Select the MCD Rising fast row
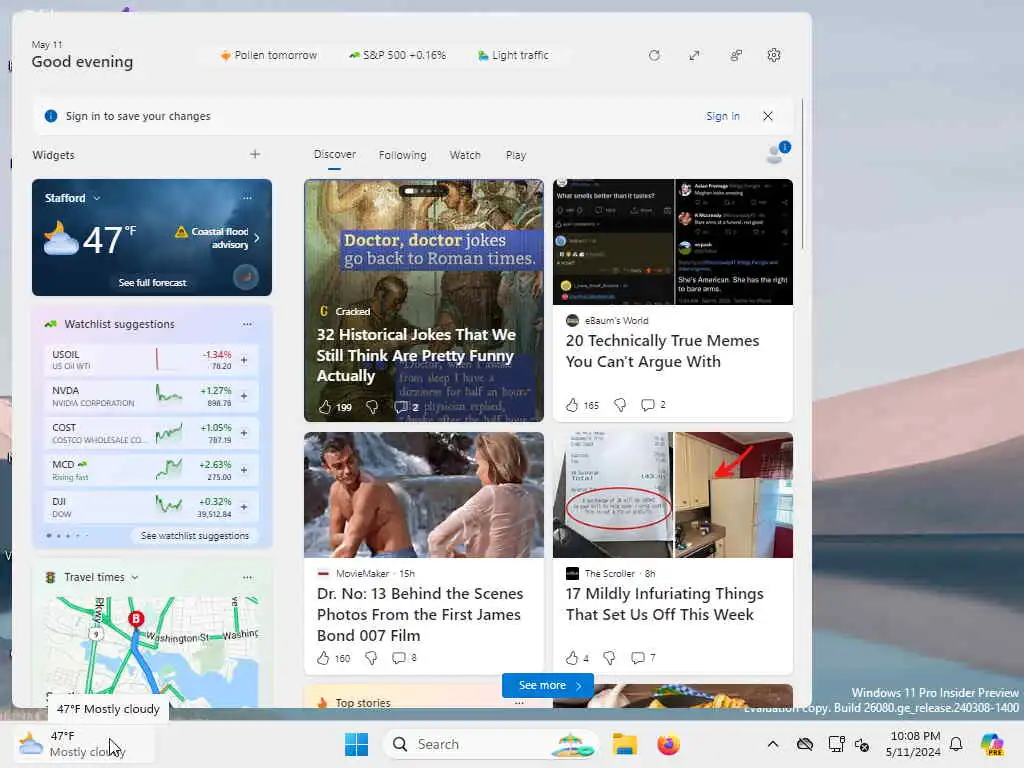The width and height of the screenshot is (1024, 768). point(151,470)
